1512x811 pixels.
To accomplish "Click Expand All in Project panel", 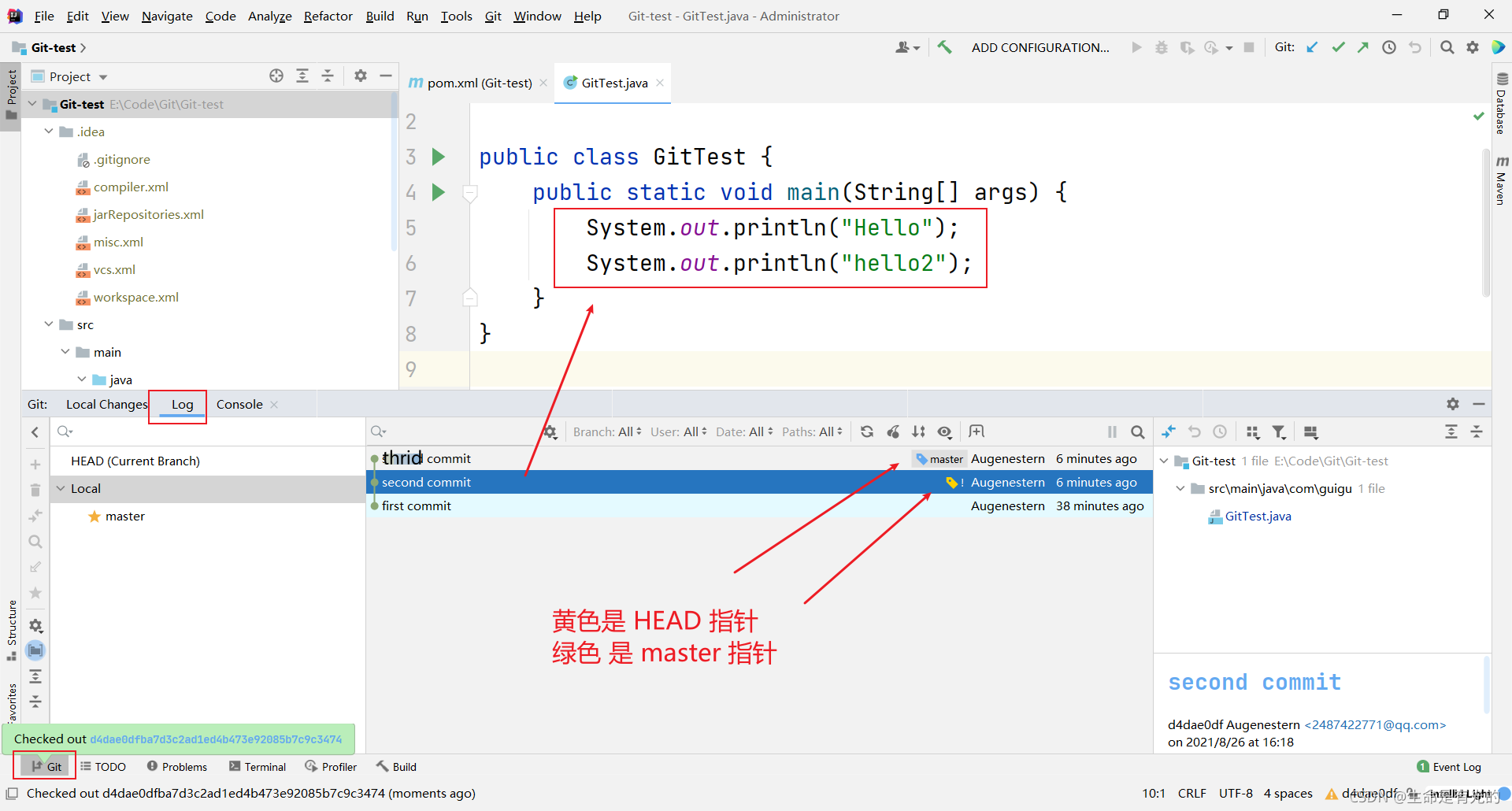I will click(x=302, y=76).
